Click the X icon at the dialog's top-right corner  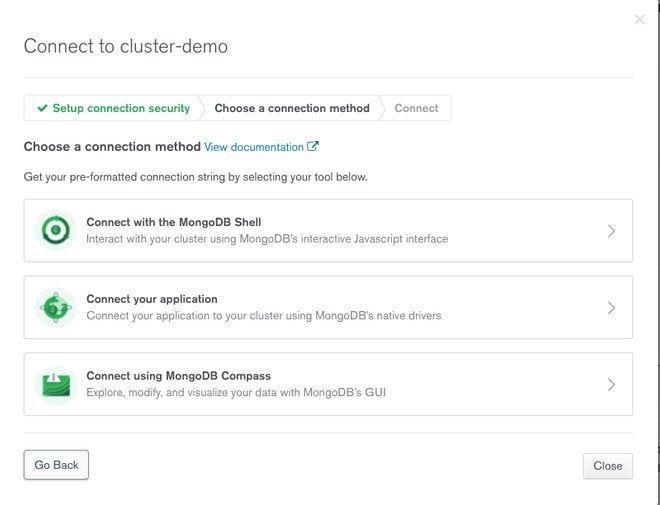point(639,19)
